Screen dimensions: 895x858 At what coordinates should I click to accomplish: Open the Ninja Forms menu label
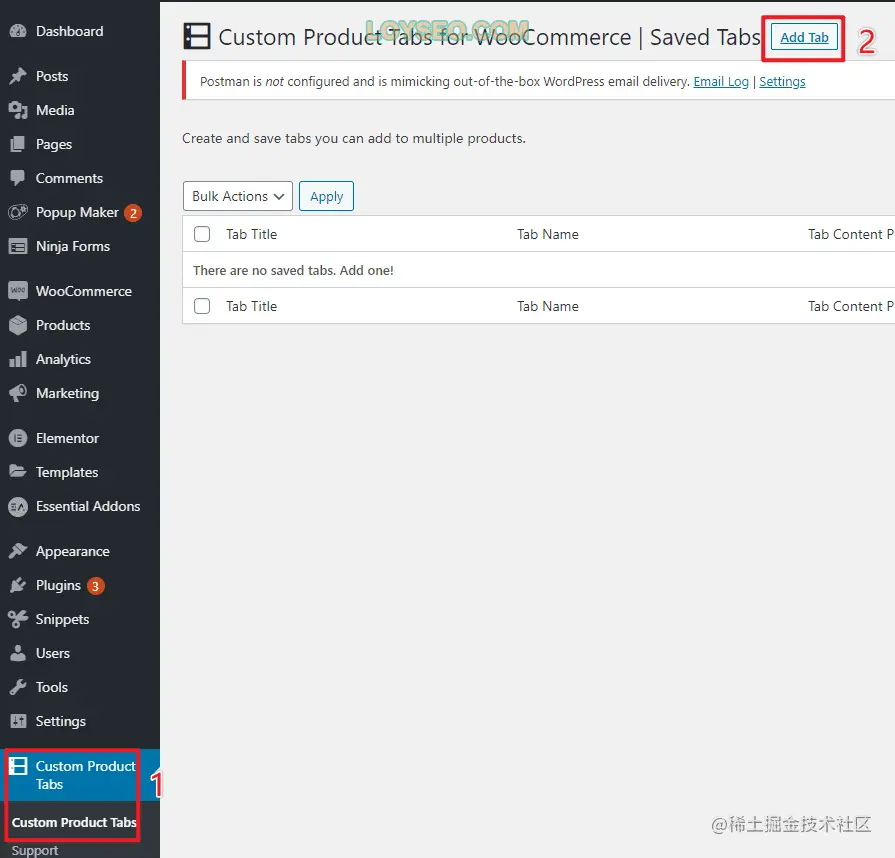[x=72, y=247]
